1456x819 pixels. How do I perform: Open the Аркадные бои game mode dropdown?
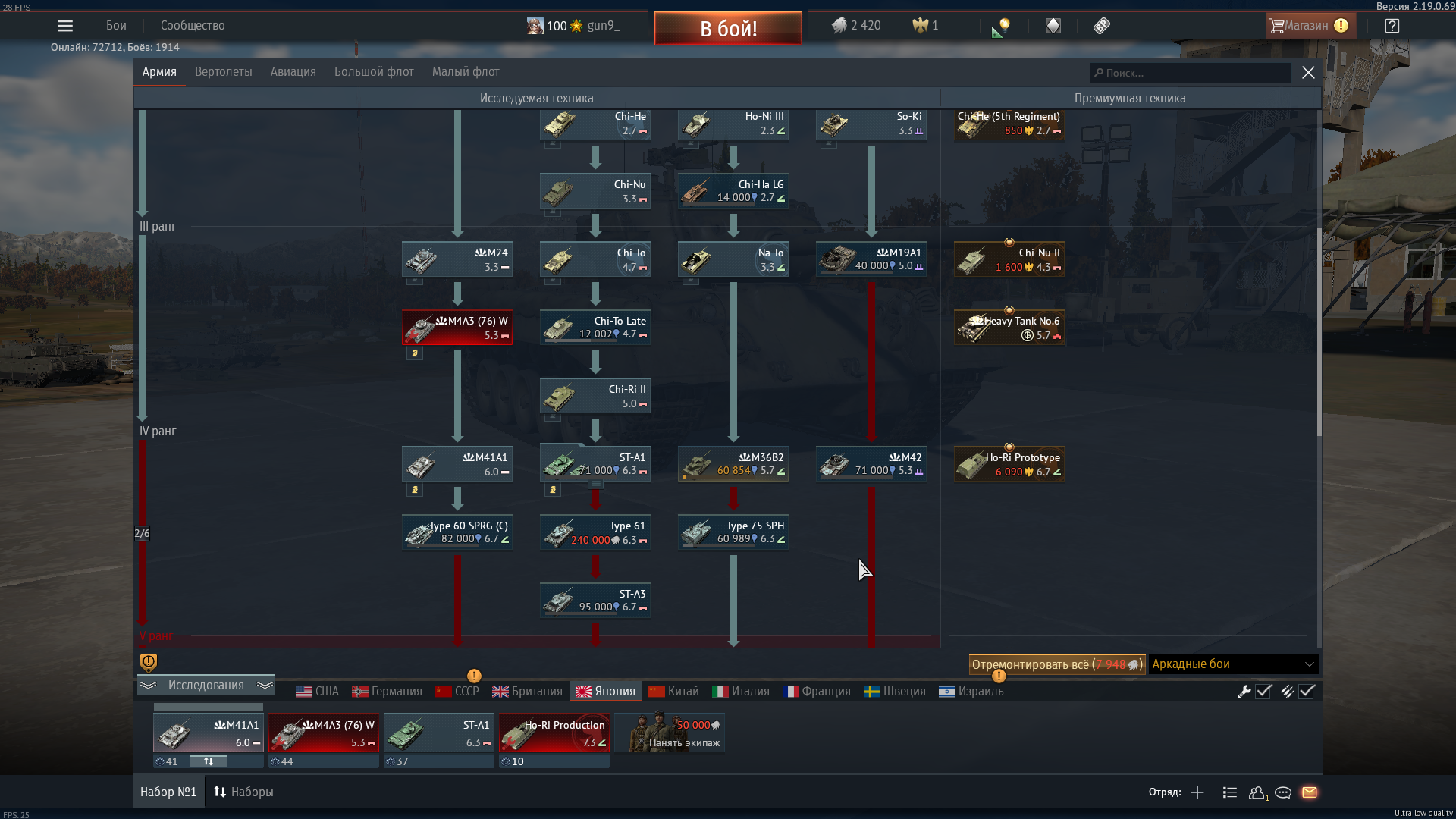(1234, 664)
